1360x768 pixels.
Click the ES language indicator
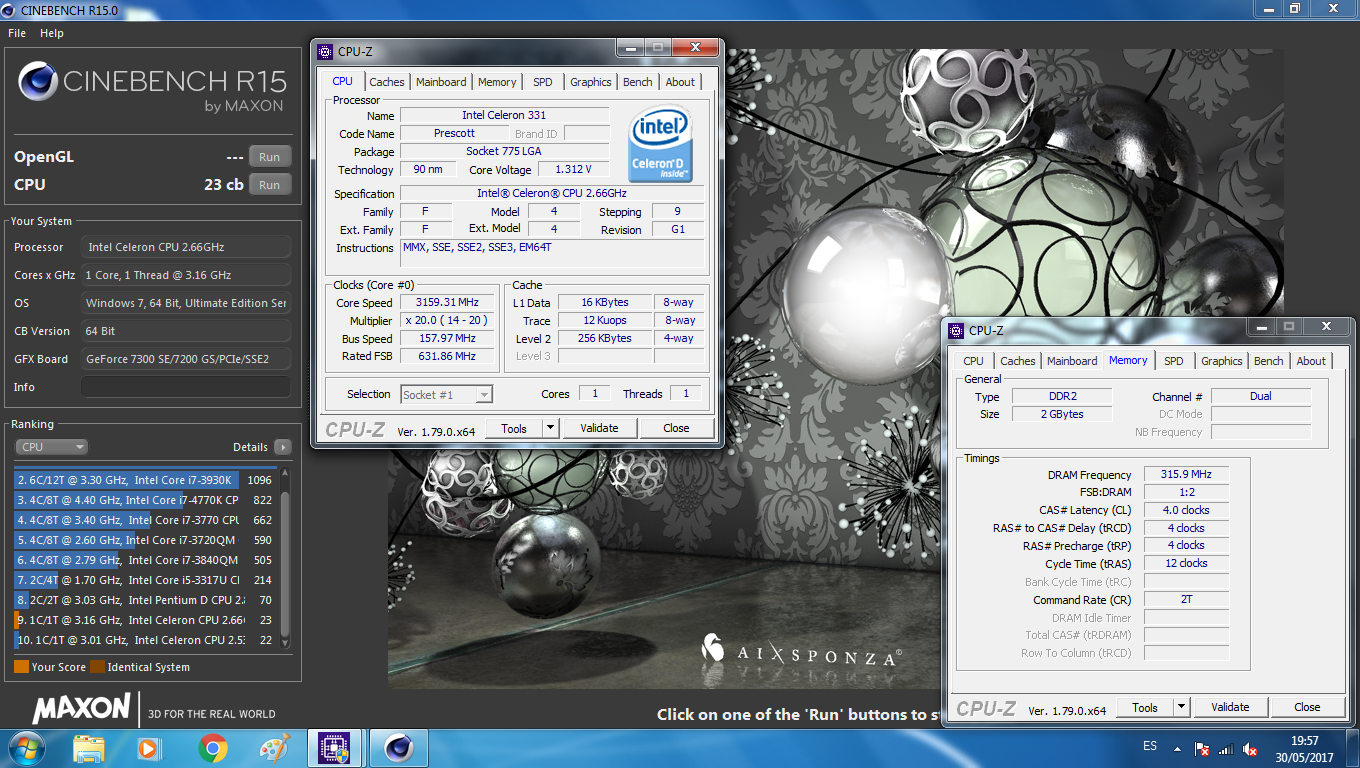tap(1150, 747)
